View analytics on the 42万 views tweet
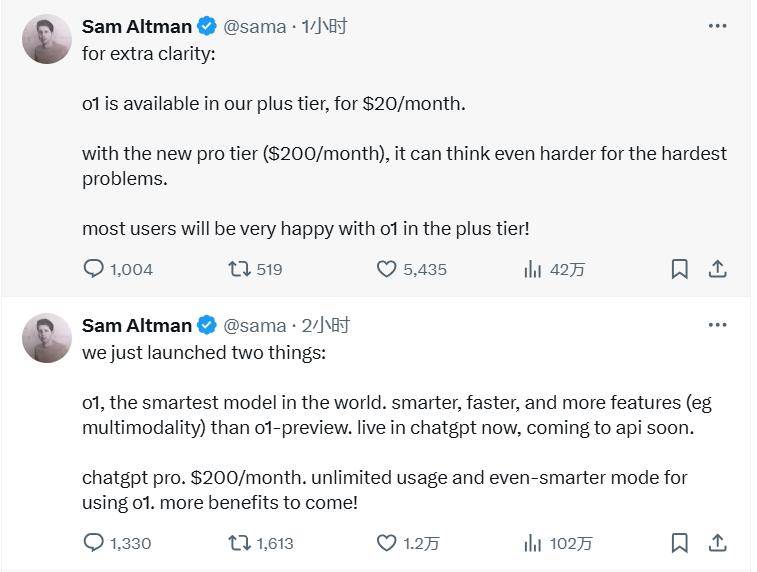The image size is (757, 572). point(533,269)
